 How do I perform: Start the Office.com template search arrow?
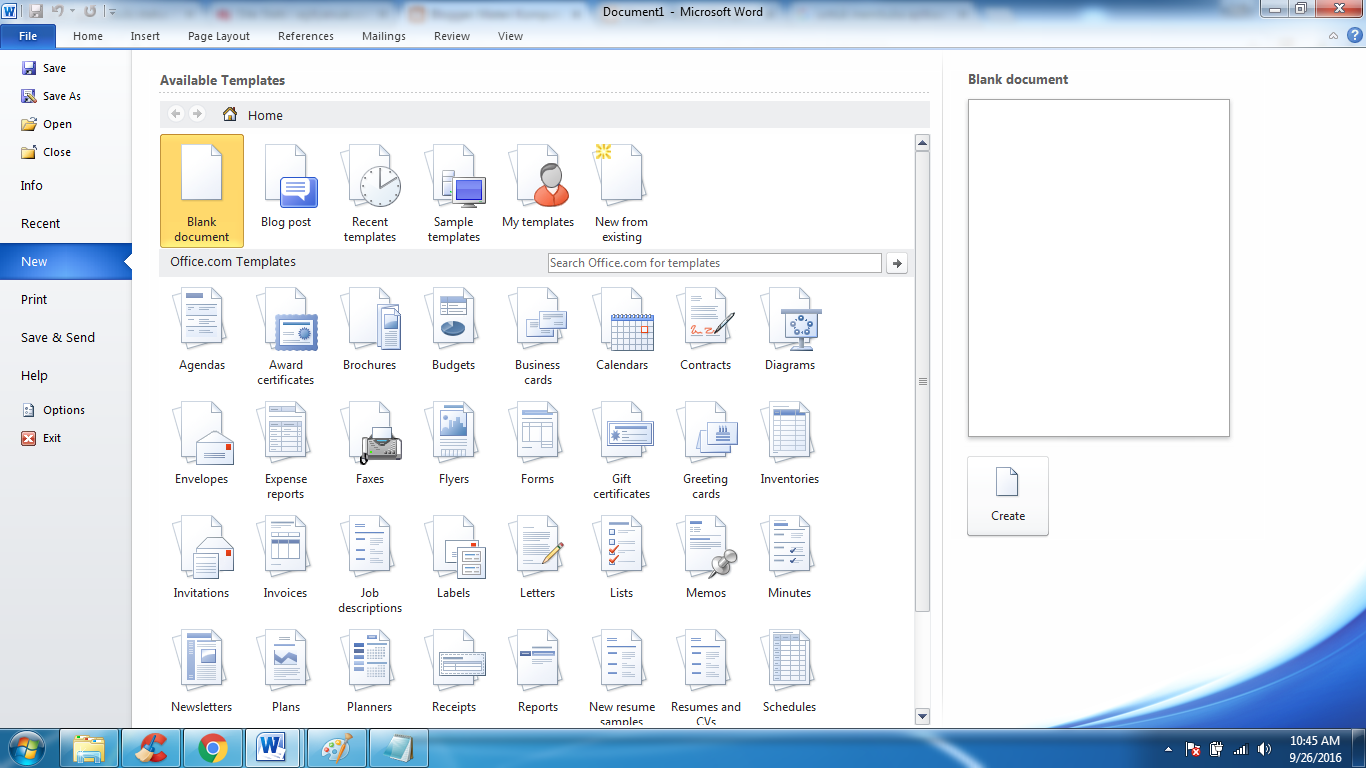pos(897,263)
